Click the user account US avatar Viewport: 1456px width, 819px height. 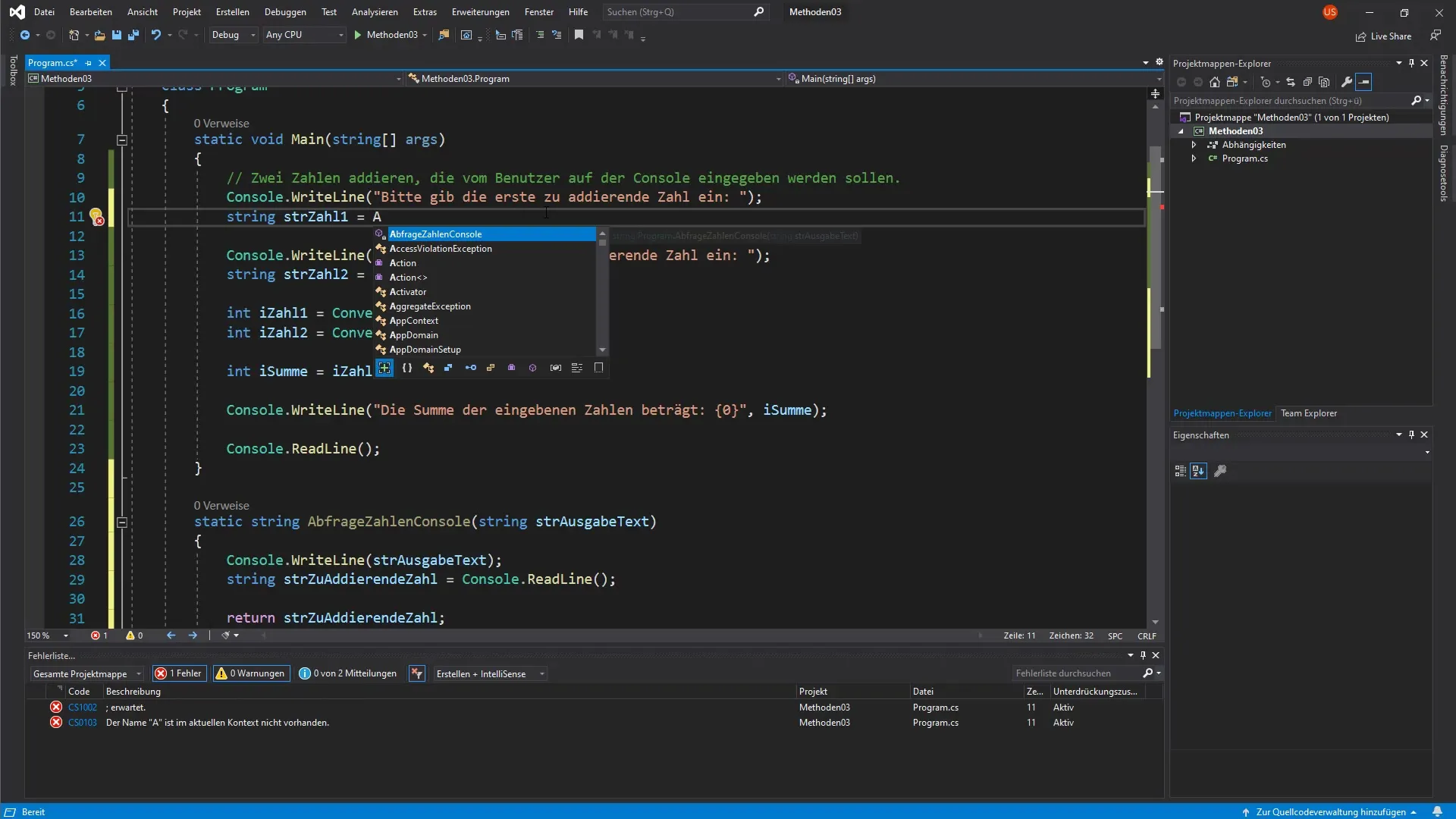1330,12
